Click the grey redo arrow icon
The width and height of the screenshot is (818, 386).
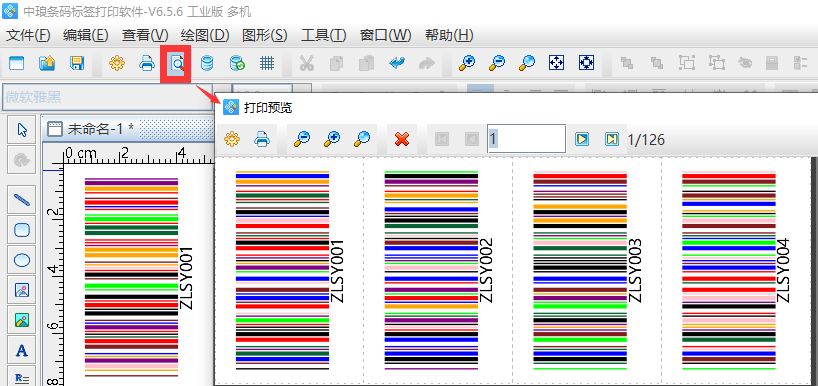tap(427, 64)
